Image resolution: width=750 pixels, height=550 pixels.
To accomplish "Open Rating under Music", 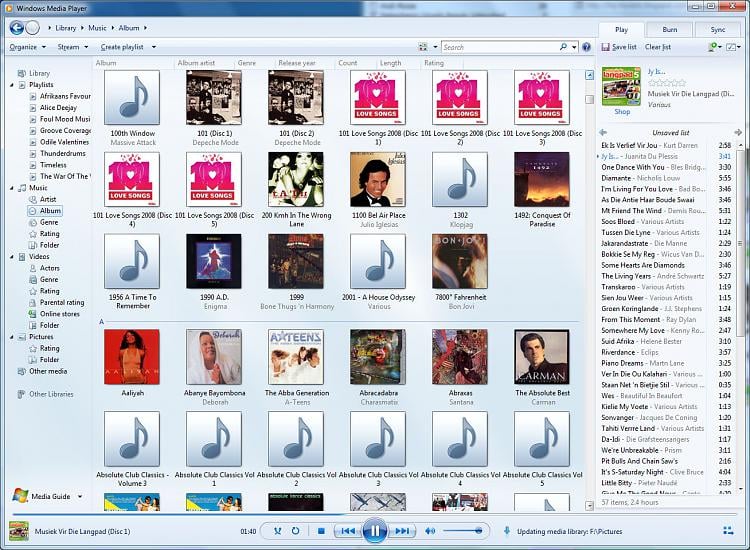I will 49,234.
